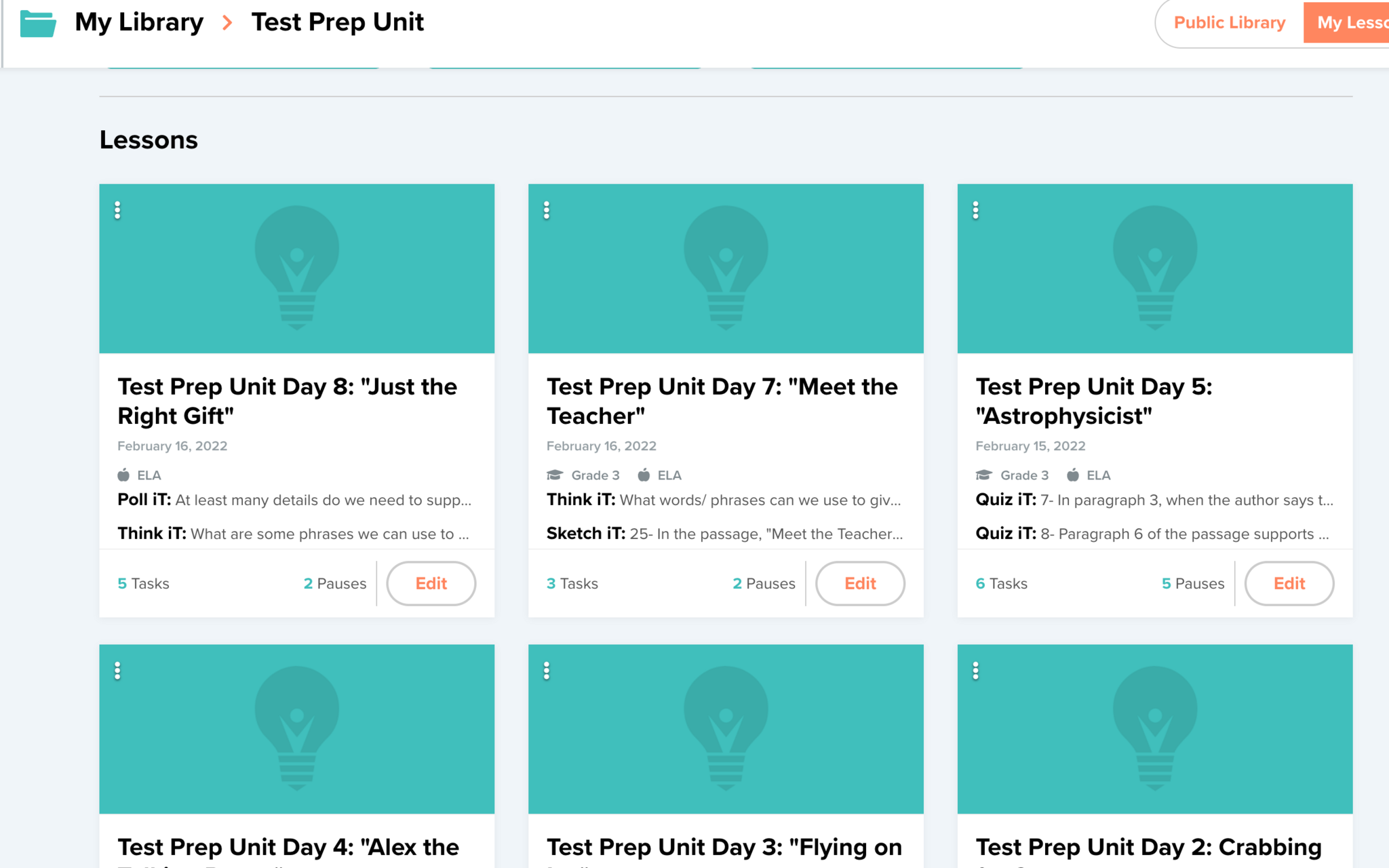Open three-dot menu on Day 5 lesson

975,210
